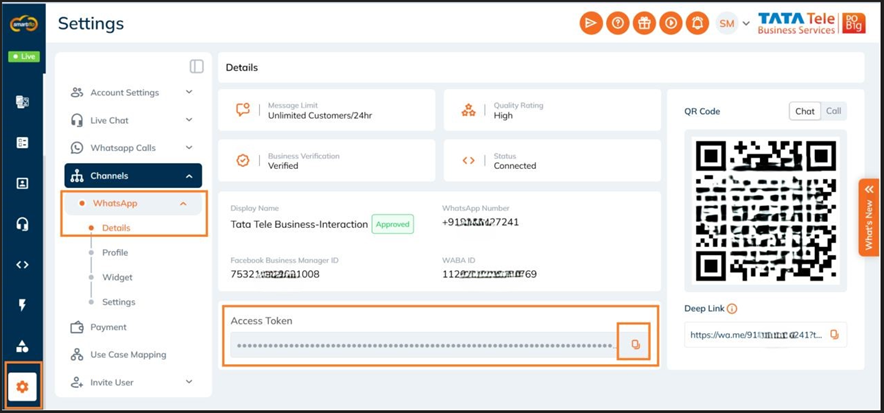Copy the Access Token

click(x=635, y=344)
